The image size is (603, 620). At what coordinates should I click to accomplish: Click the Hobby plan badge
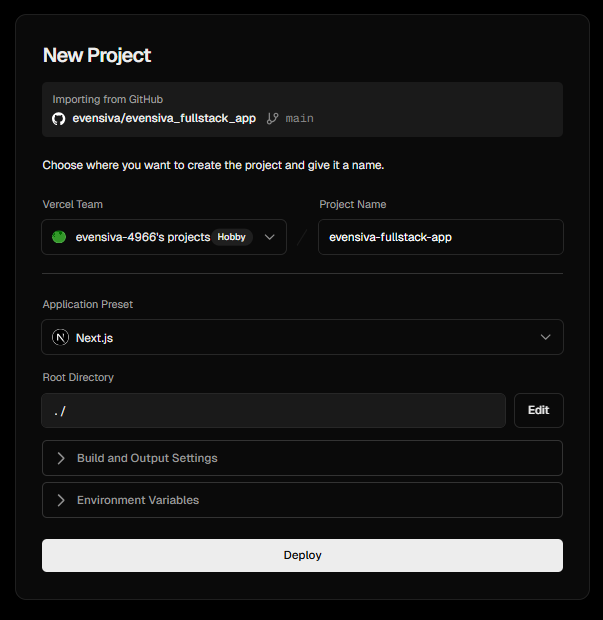[x=232, y=237]
